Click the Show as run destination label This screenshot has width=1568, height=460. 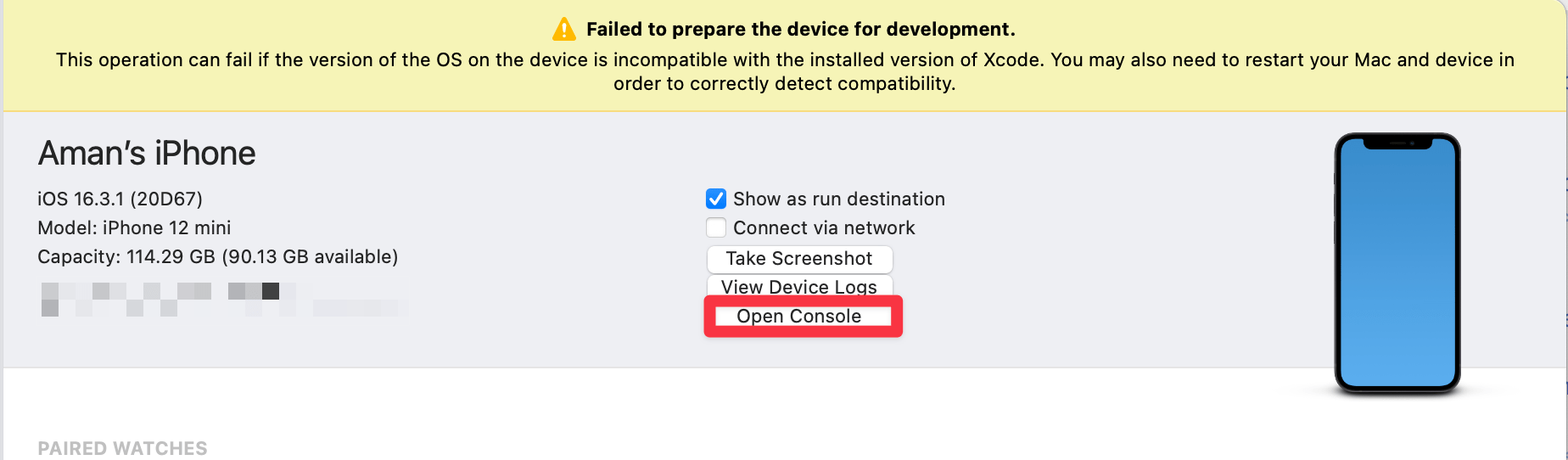coord(838,199)
